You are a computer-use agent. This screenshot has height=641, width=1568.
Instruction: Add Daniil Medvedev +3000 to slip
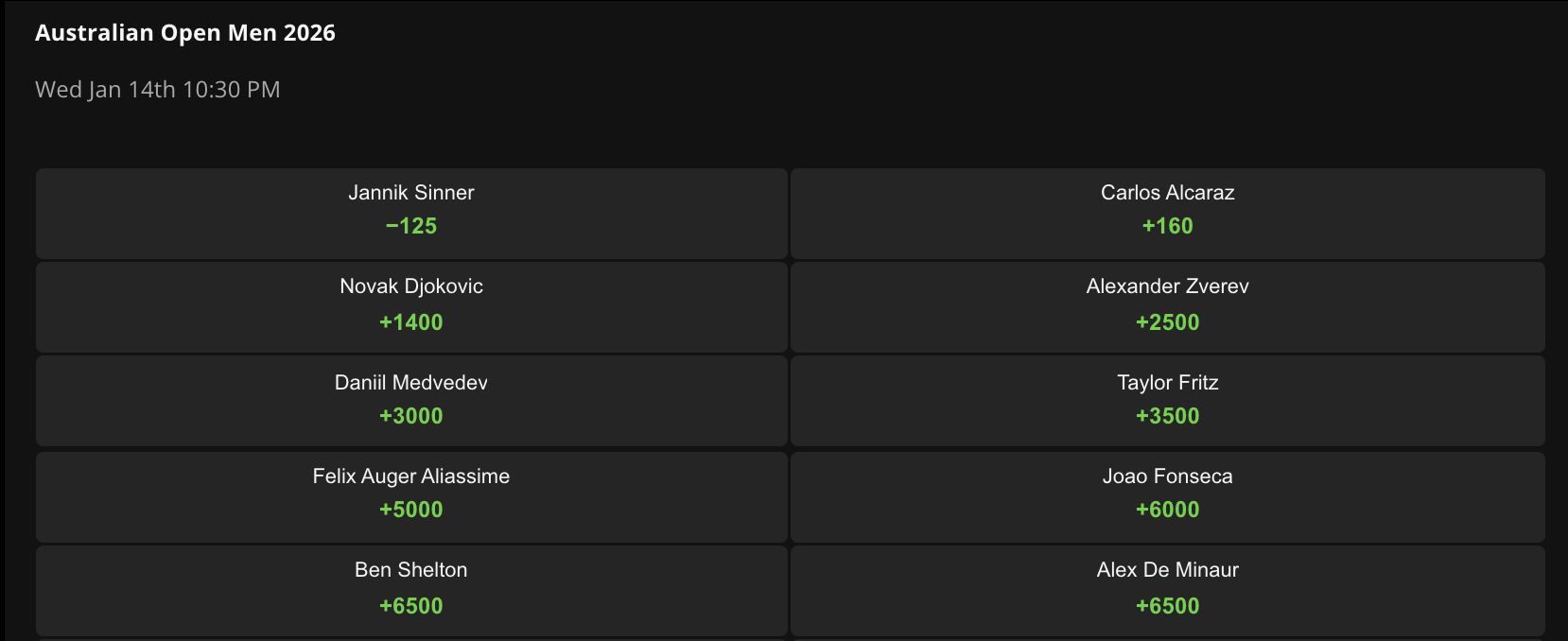coord(411,401)
